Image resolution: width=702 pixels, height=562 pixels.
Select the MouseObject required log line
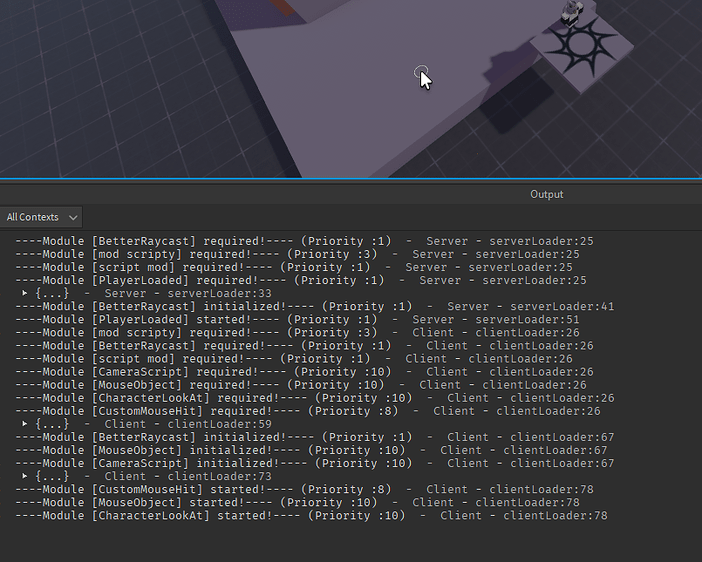click(301, 385)
